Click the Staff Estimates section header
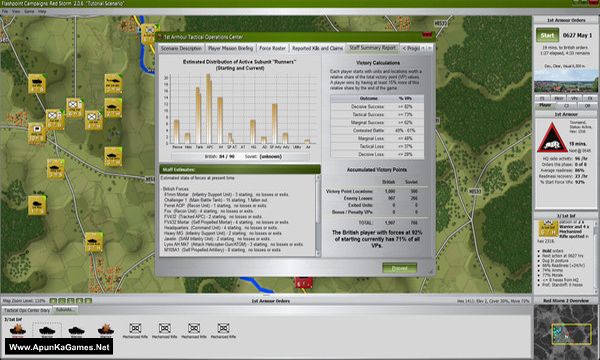600x360 pixels. pyautogui.click(x=240, y=169)
